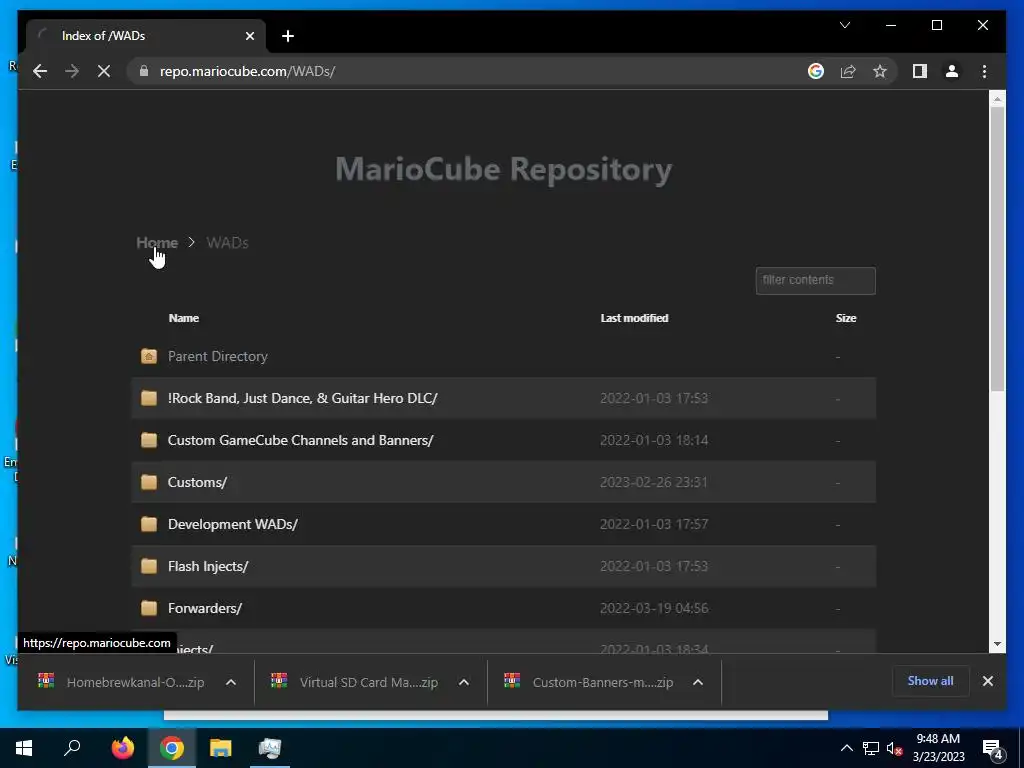1024x768 pixels.
Task: Click the WADs breadcrumb
Action: pos(227,242)
